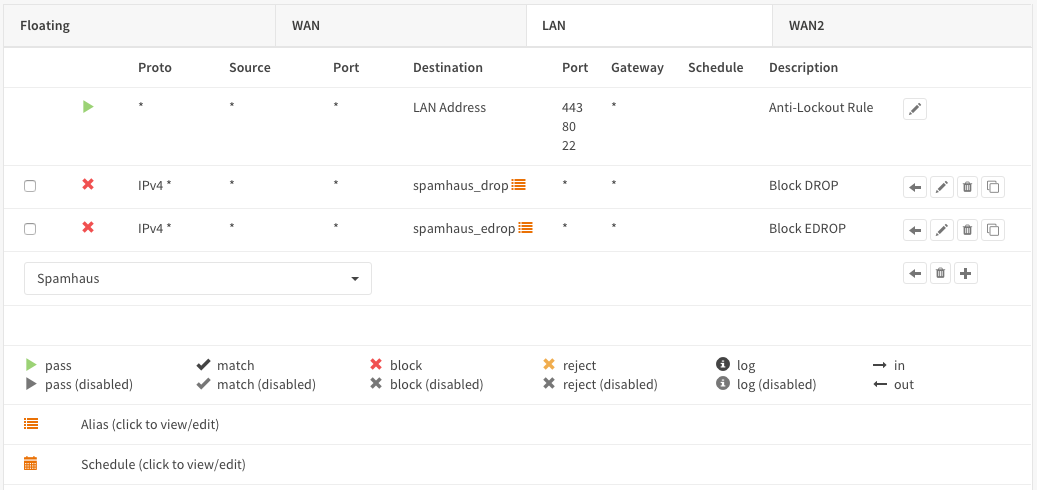Edit the Block DROP rule
This screenshot has height=490, width=1037.
(x=941, y=187)
